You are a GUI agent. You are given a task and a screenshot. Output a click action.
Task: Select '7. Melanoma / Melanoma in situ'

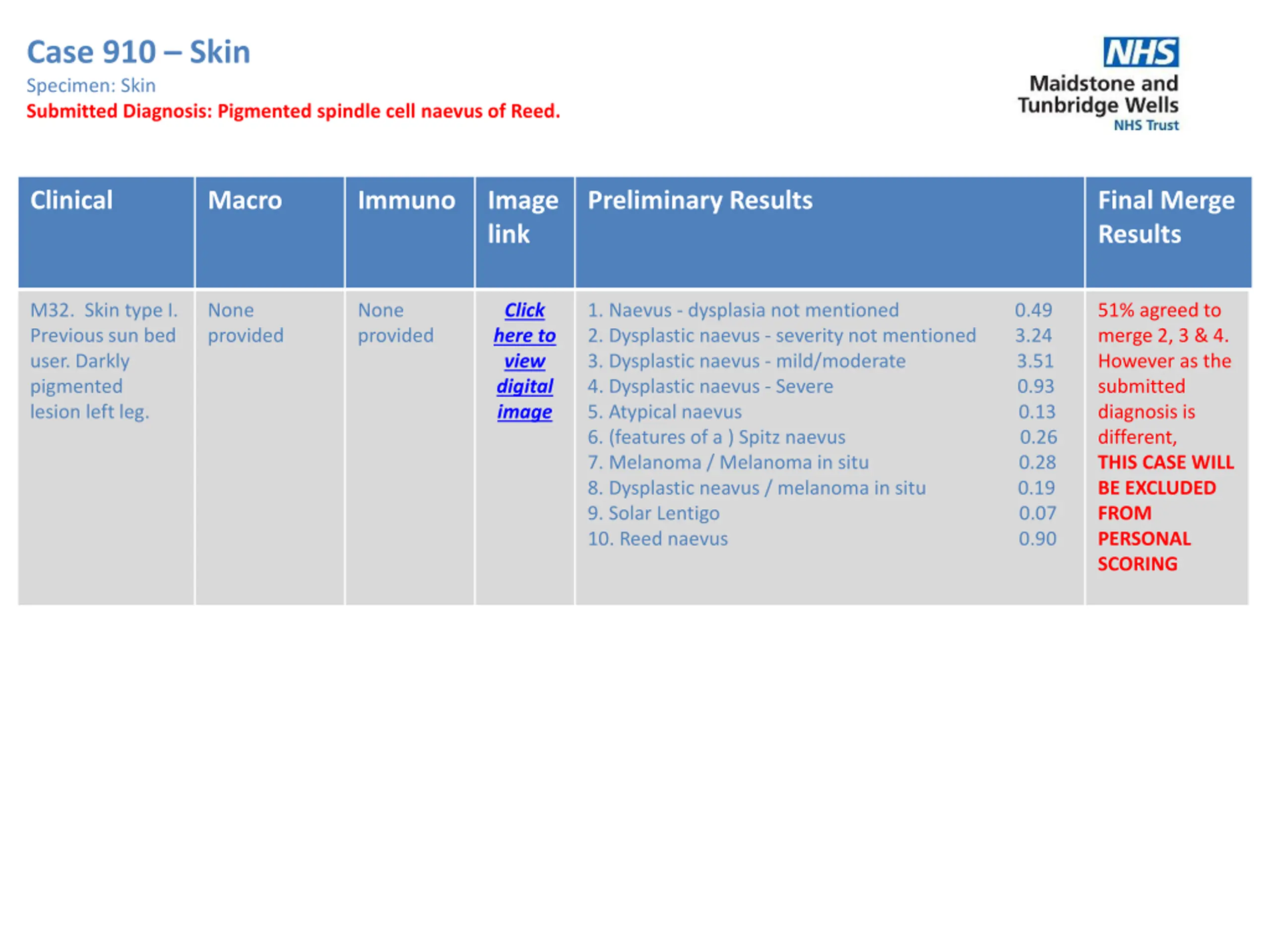tap(728, 462)
